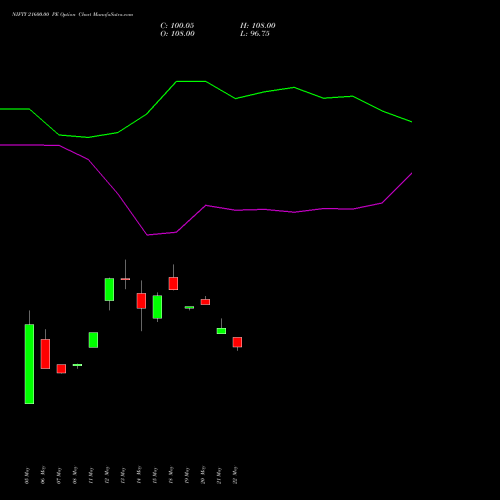Click the 22 May date label

click(235, 475)
